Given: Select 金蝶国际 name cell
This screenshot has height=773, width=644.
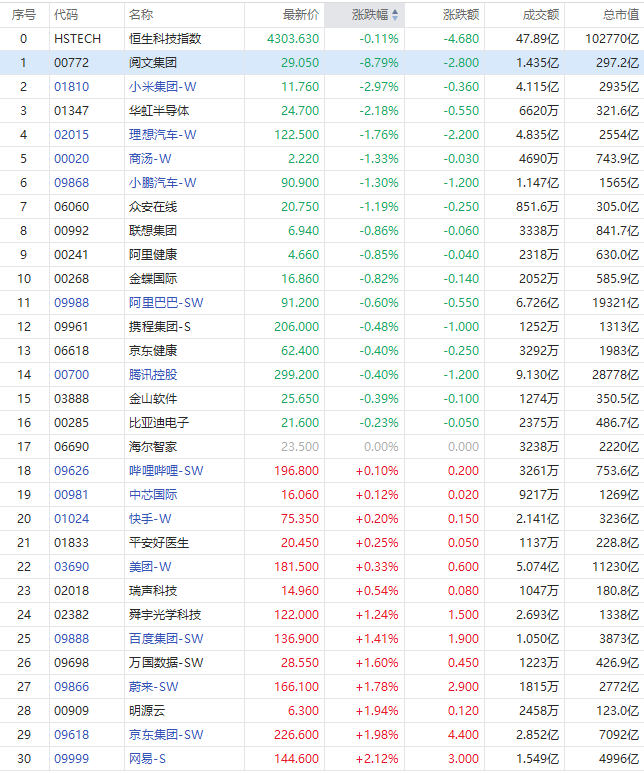Looking at the screenshot, I should pyautogui.click(x=153, y=279).
